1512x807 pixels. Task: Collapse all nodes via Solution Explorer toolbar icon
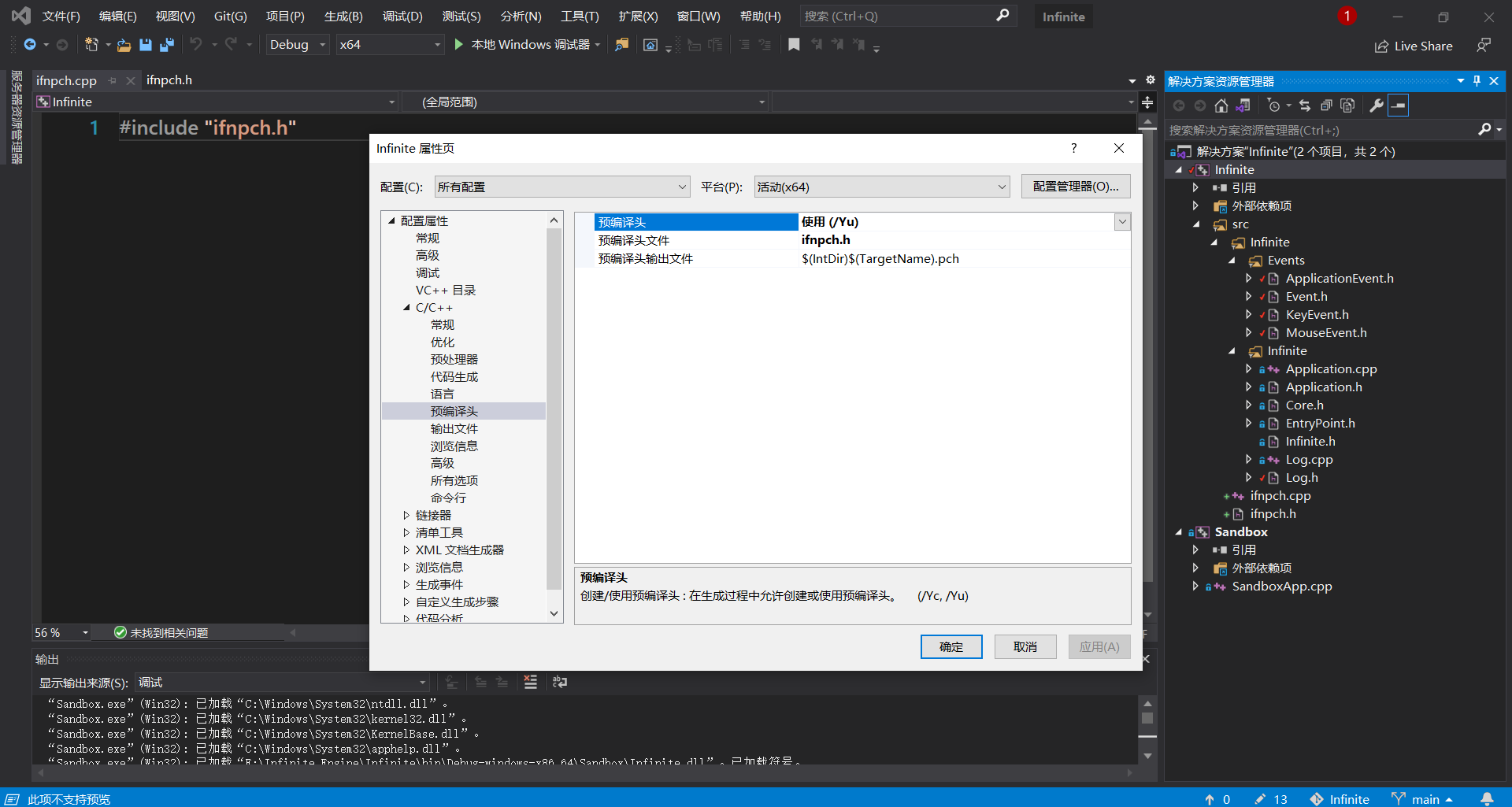click(x=1326, y=106)
